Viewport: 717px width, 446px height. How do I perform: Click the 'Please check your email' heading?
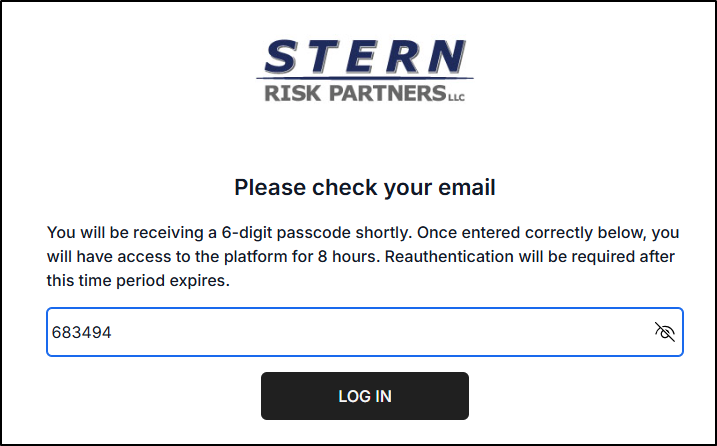tap(364, 187)
